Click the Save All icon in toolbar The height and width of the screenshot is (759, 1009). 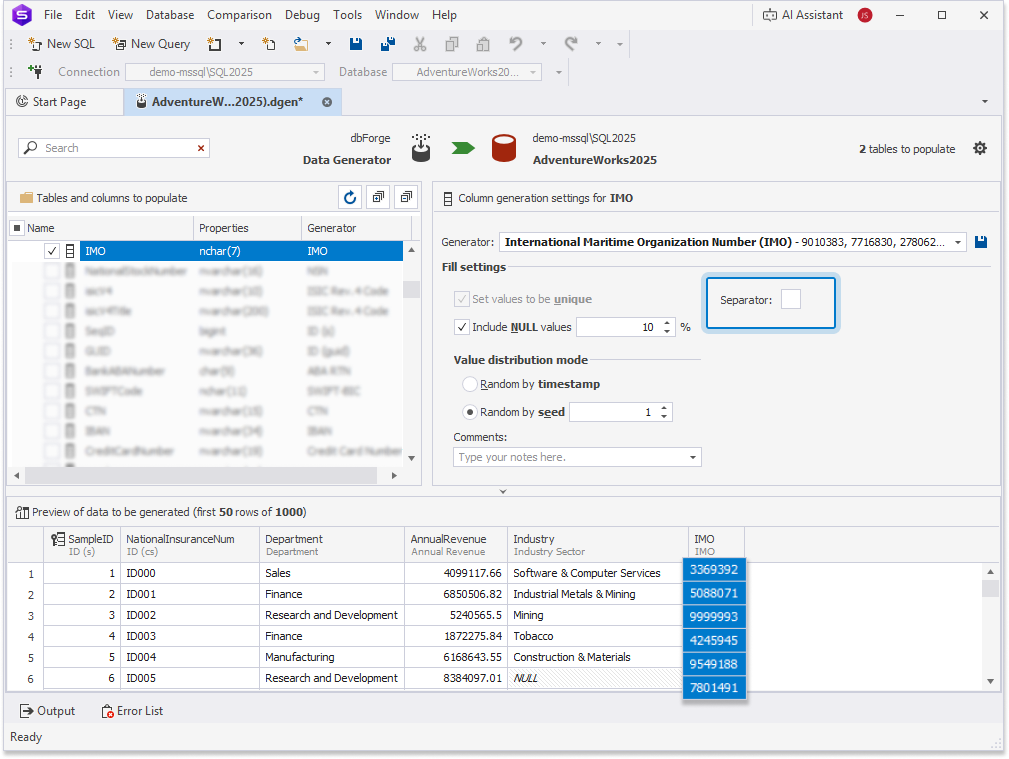388,44
